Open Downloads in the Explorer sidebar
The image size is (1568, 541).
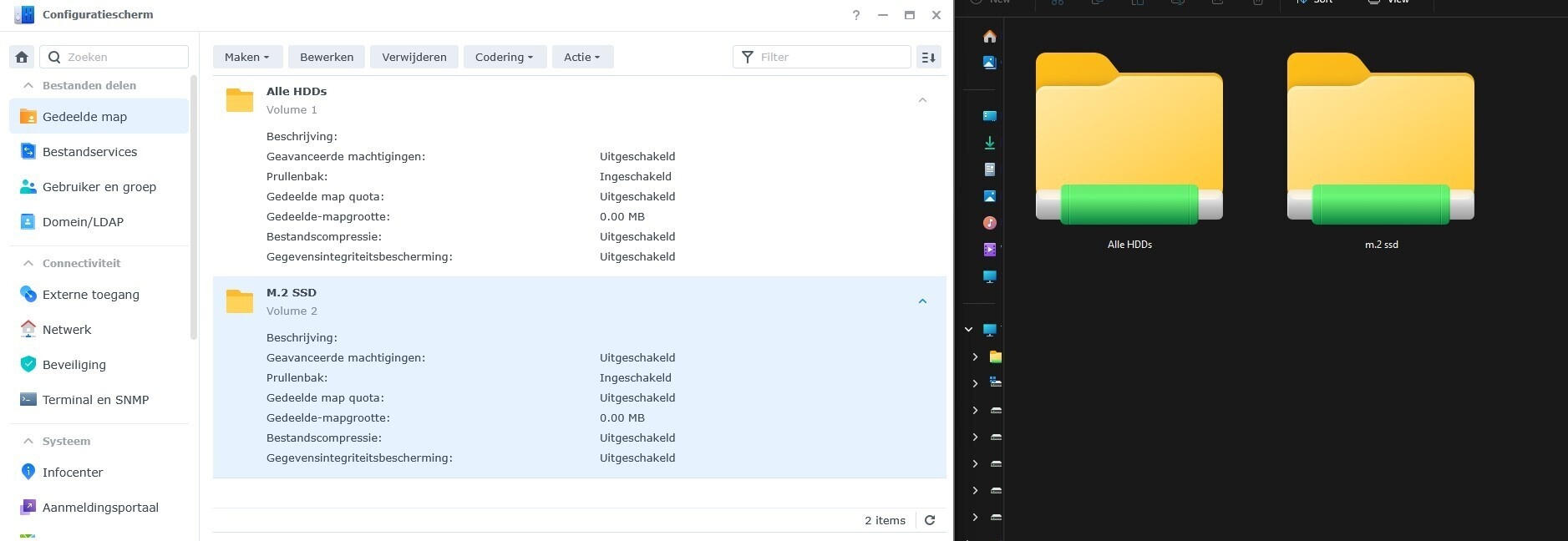coord(990,143)
